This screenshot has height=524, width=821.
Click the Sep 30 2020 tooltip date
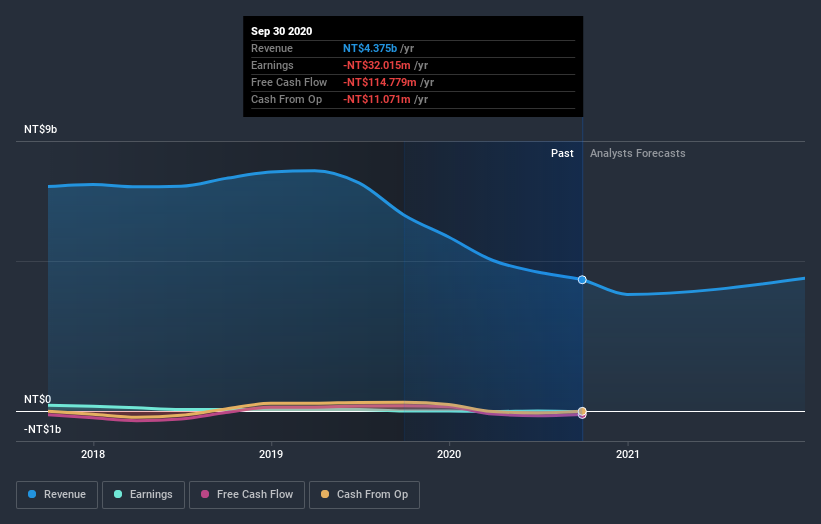[281, 31]
